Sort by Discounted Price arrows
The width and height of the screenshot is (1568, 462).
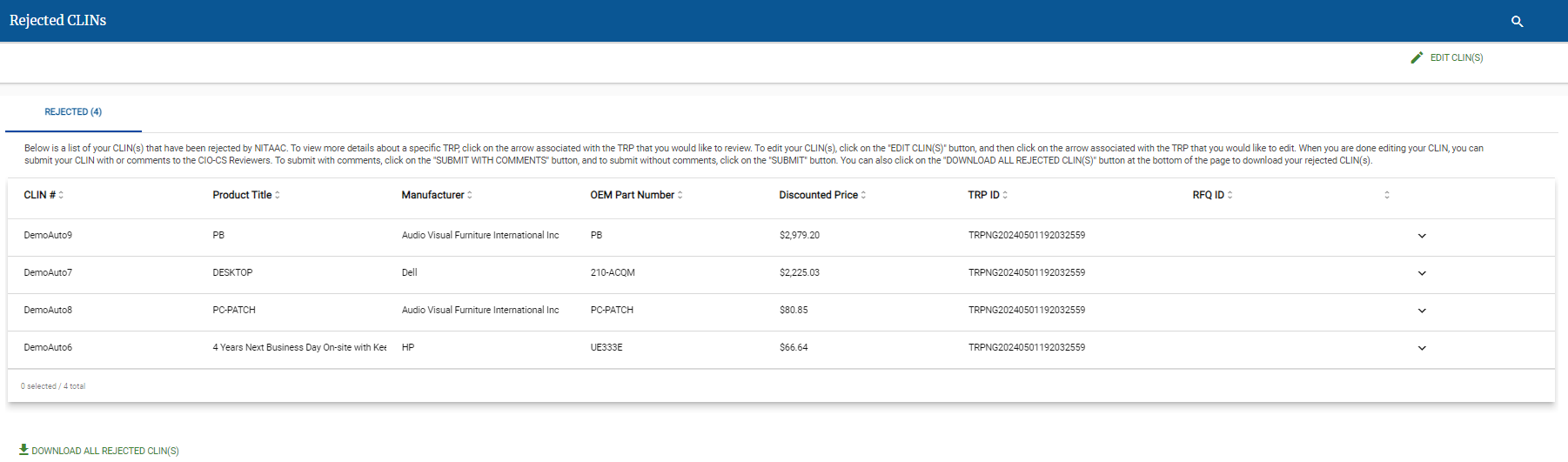pyautogui.click(x=863, y=195)
